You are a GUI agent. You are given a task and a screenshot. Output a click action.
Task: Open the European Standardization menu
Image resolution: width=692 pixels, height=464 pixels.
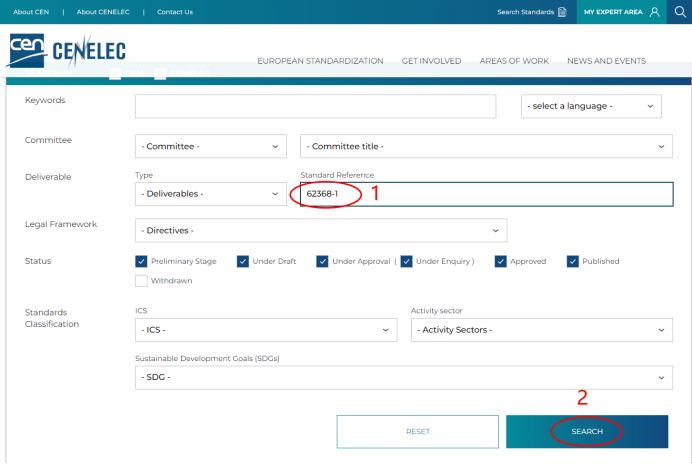(x=320, y=61)
